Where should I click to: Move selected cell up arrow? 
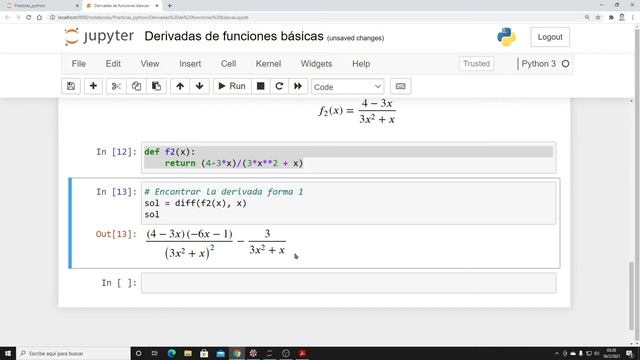[180, 86]
